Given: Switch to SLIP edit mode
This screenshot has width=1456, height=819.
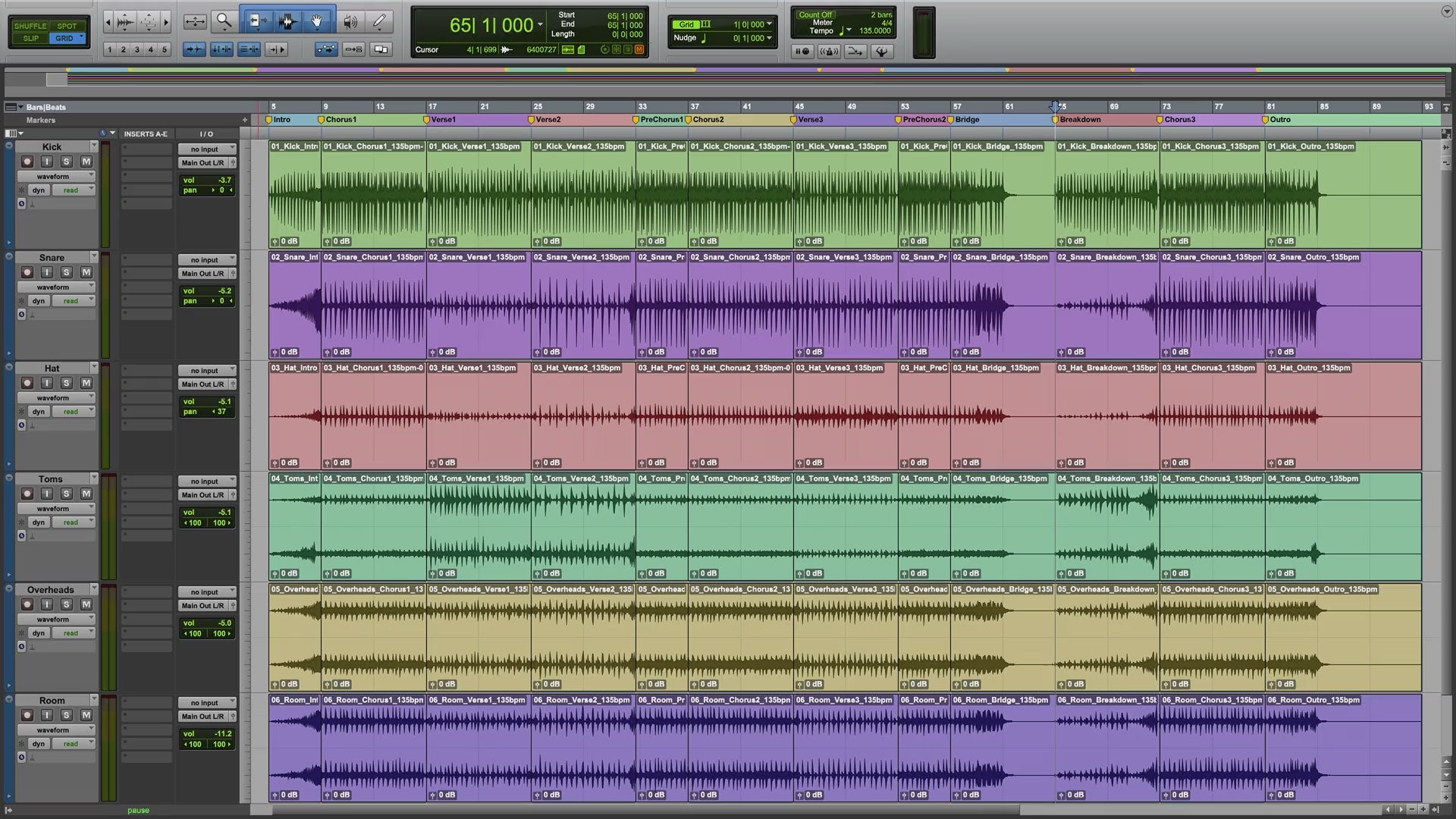Looking at the screenshot, I should (x=30, y=38).
